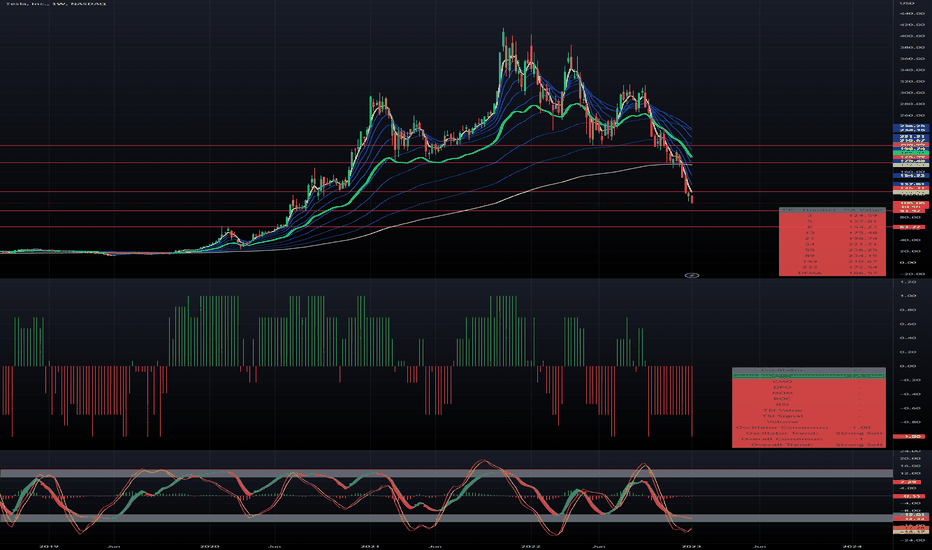
Task: Click the Oscillator Consensus row
Action: coord(809,428)
